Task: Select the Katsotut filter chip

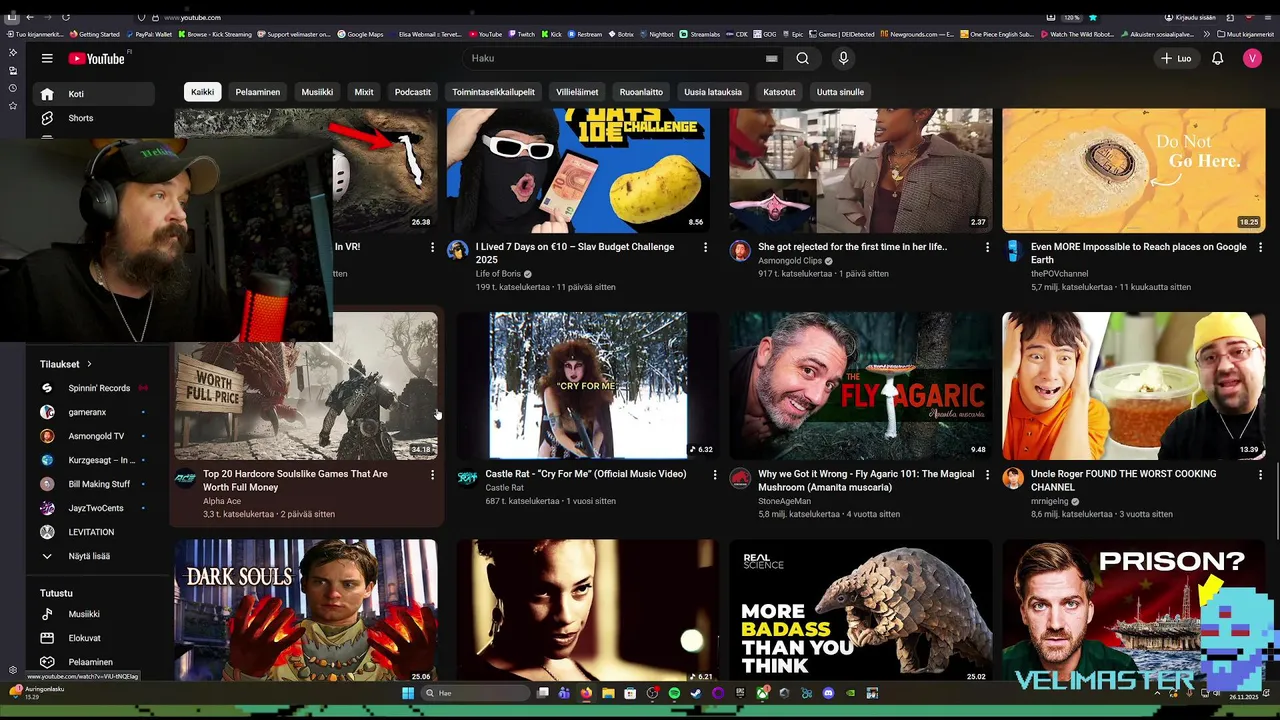Action: [779, 92]
